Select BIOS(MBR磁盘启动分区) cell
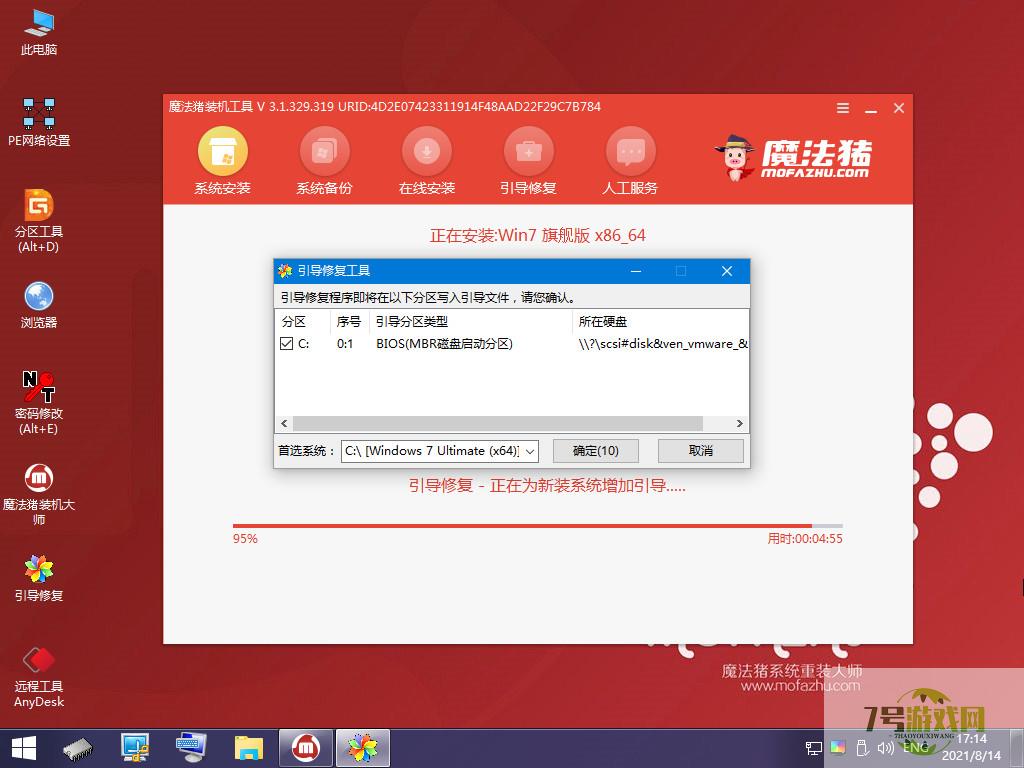The width and height of the screenshot is (1024, 768). click(x=444, y=344)
